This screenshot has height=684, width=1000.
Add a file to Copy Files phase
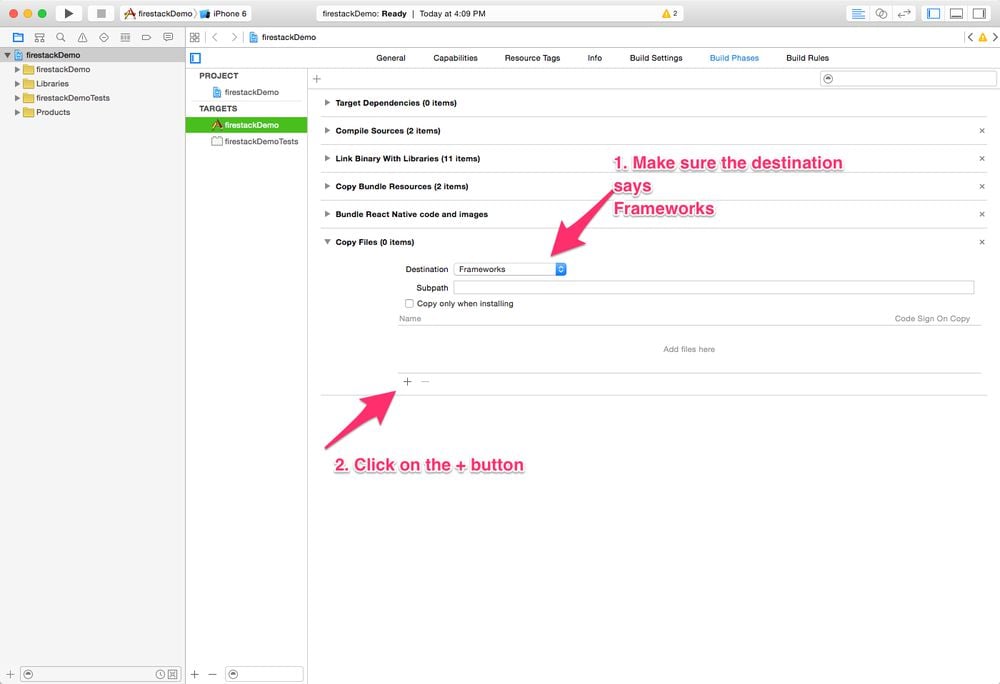(408, 382)
